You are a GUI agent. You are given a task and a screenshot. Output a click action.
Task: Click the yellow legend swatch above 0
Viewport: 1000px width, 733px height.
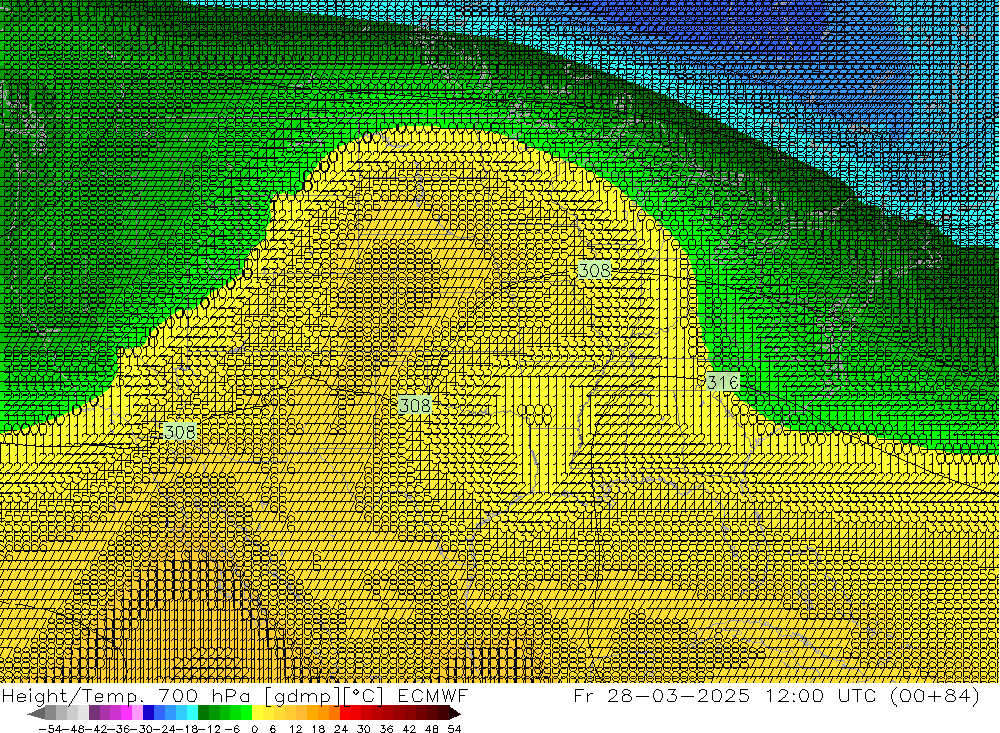258,714
